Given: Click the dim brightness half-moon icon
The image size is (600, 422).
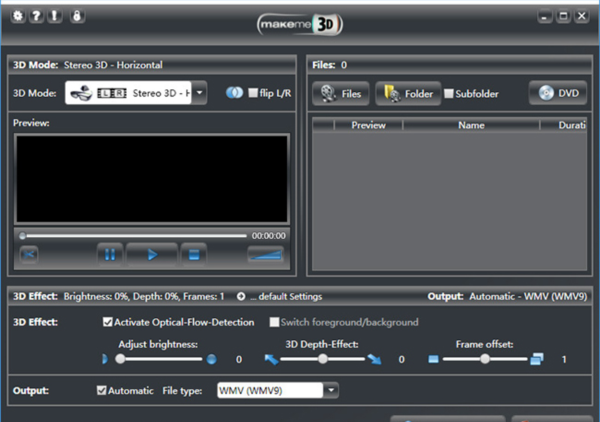Looking at the screenshot, I should [x=105, y=359].
